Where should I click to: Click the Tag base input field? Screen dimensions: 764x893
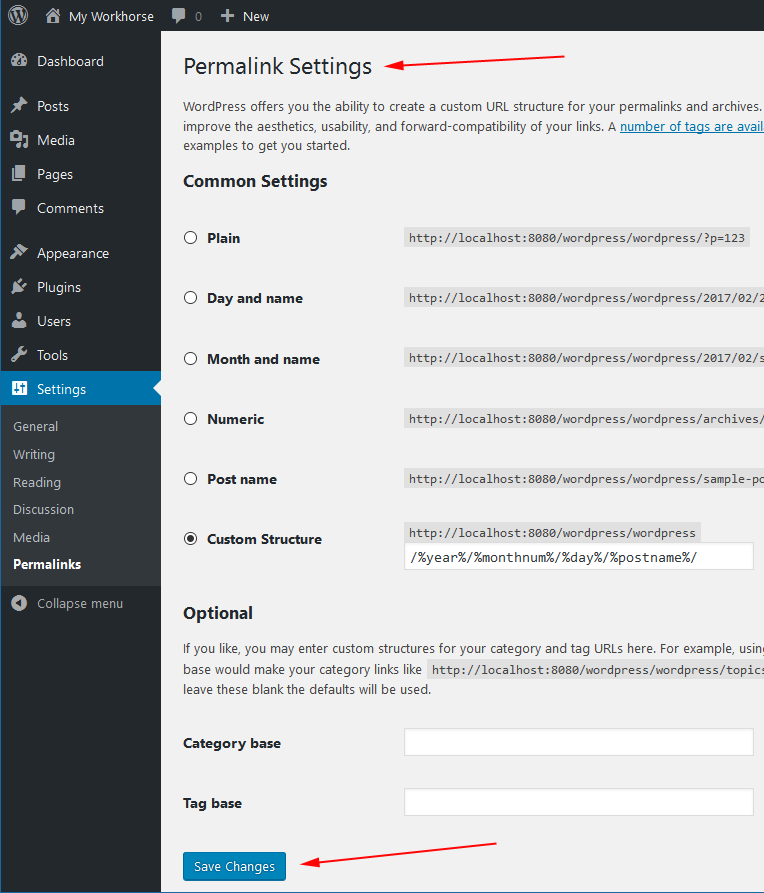point(578,802)
